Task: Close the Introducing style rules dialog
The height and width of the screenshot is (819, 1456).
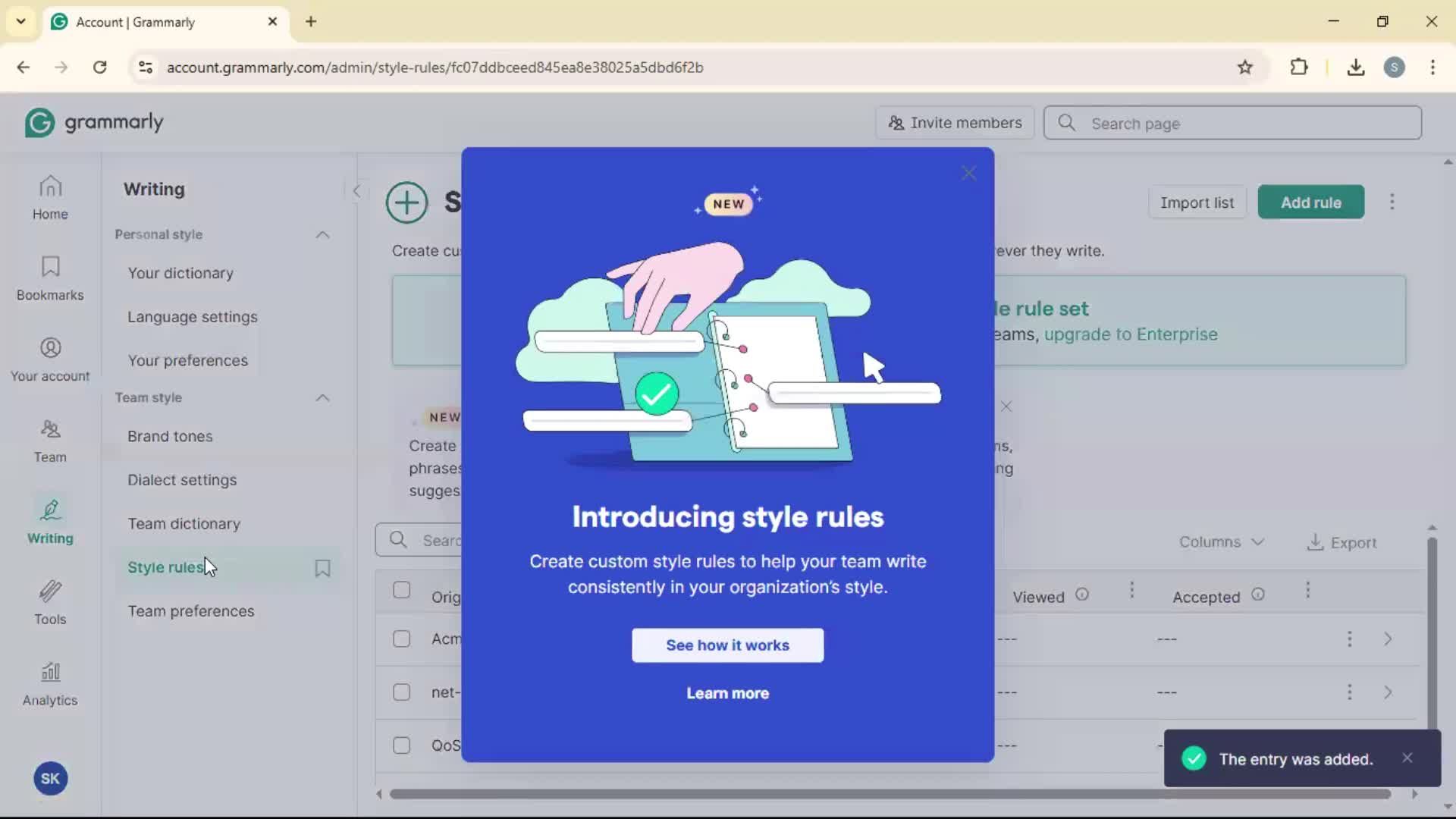Action: (x=968, y=174)
